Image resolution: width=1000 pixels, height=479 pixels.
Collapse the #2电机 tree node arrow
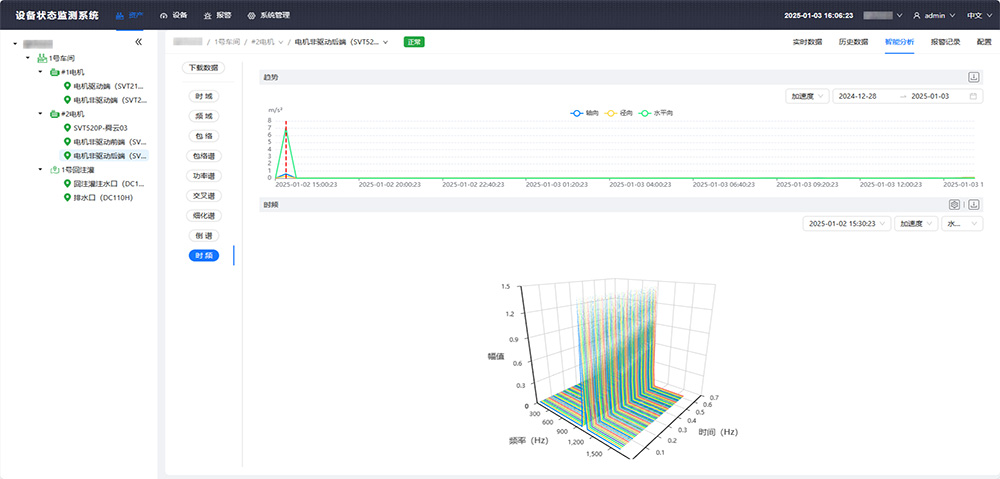click(40, 114)
